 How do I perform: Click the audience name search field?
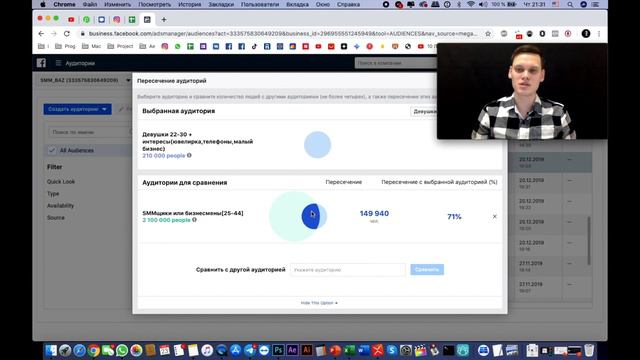click(90, 132)
